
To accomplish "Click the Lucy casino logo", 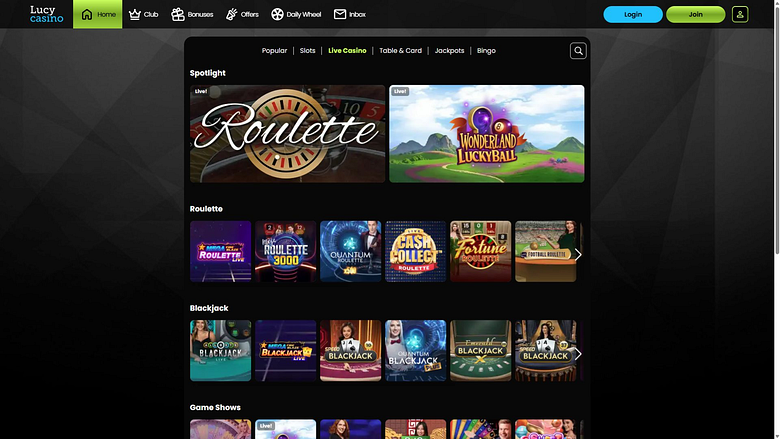I will (x=46, y=14).
